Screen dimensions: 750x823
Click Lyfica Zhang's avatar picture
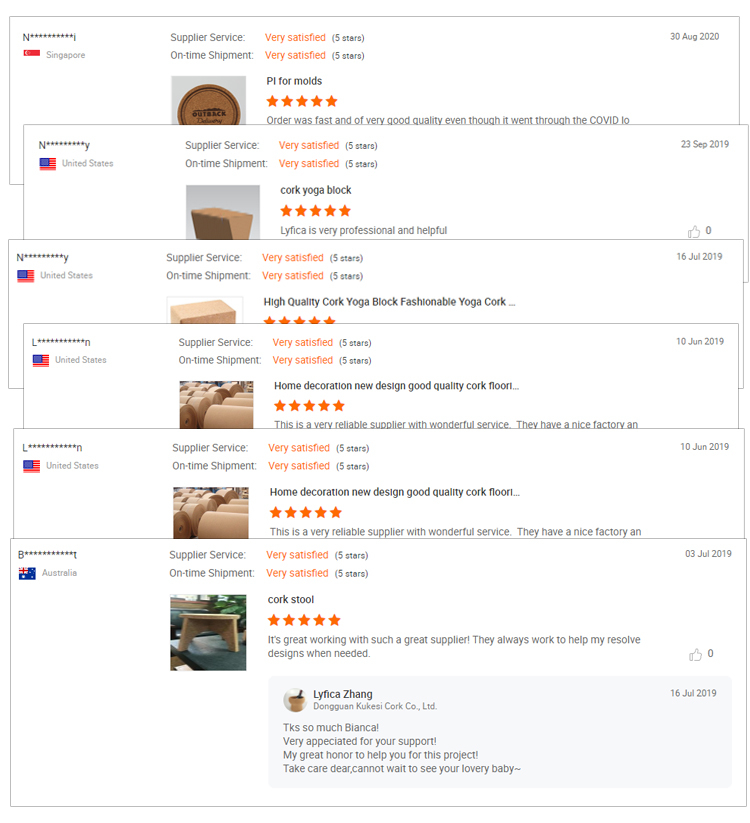pyautogui.click(x=295, y=700)
